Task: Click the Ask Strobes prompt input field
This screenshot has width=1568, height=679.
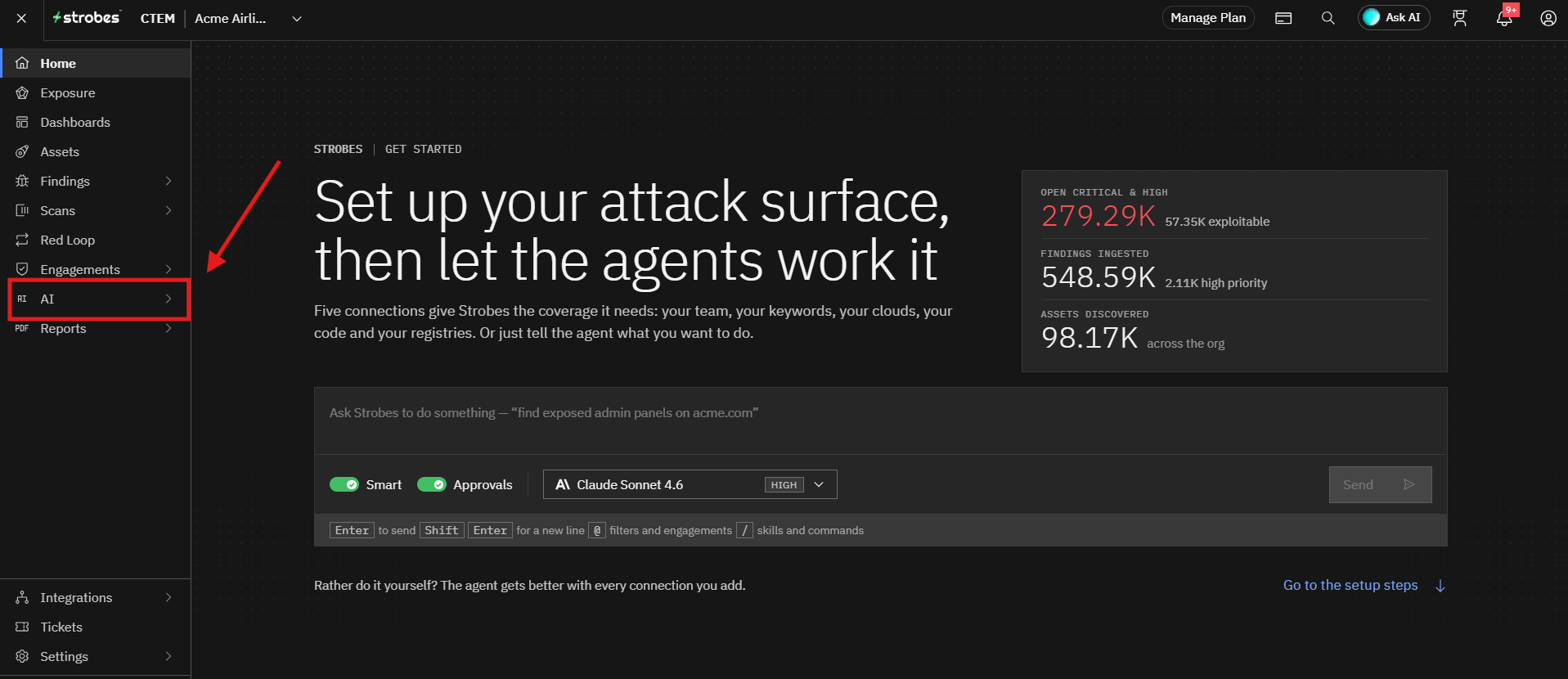Action: (880, 420)
